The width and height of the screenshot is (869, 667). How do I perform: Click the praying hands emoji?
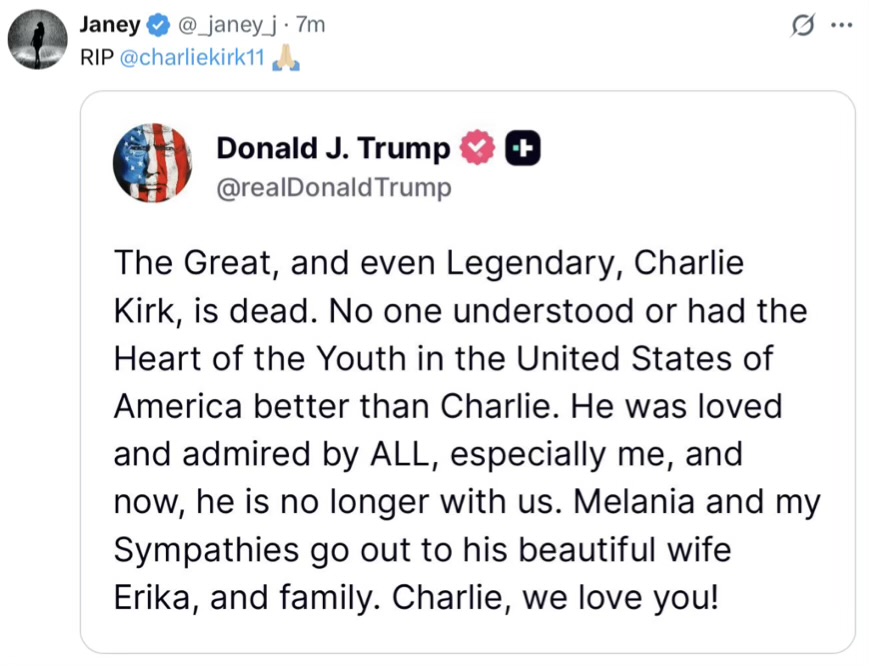(285, 58)
